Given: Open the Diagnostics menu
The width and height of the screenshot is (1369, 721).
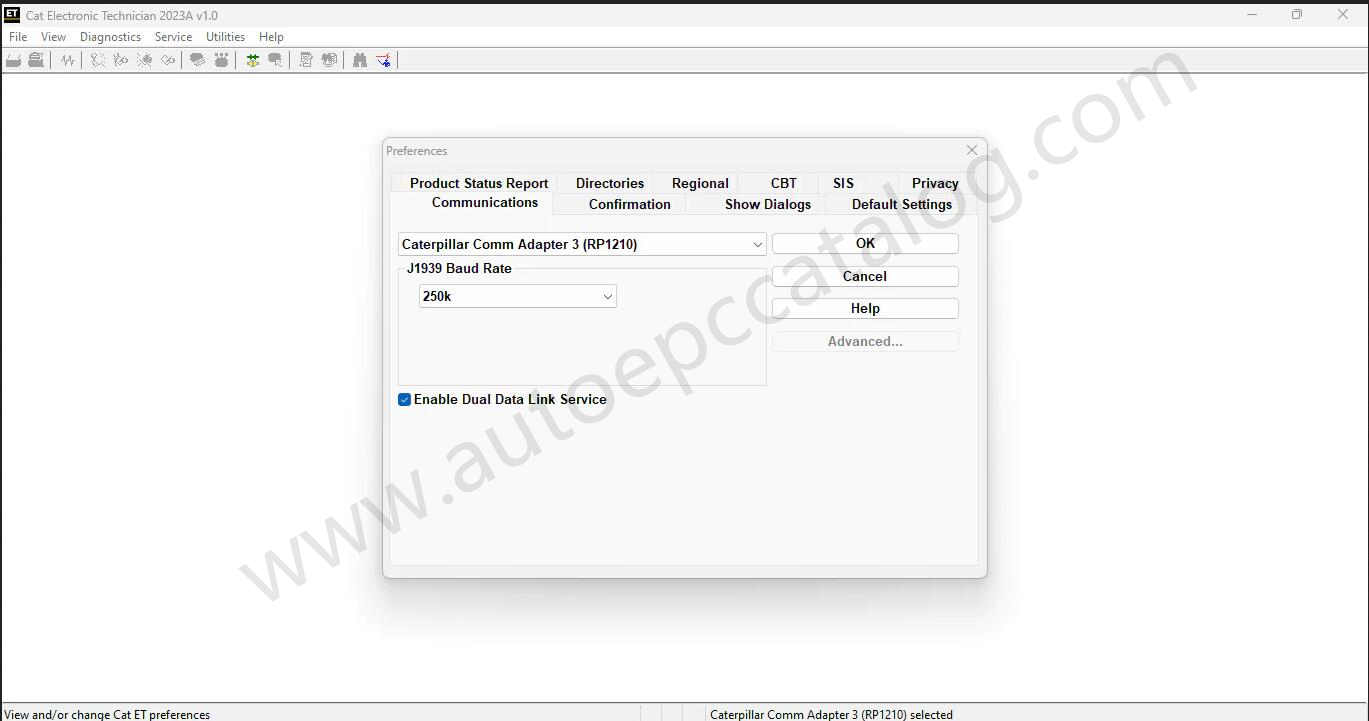Looking at the screenshot, I should pos(110,37).
